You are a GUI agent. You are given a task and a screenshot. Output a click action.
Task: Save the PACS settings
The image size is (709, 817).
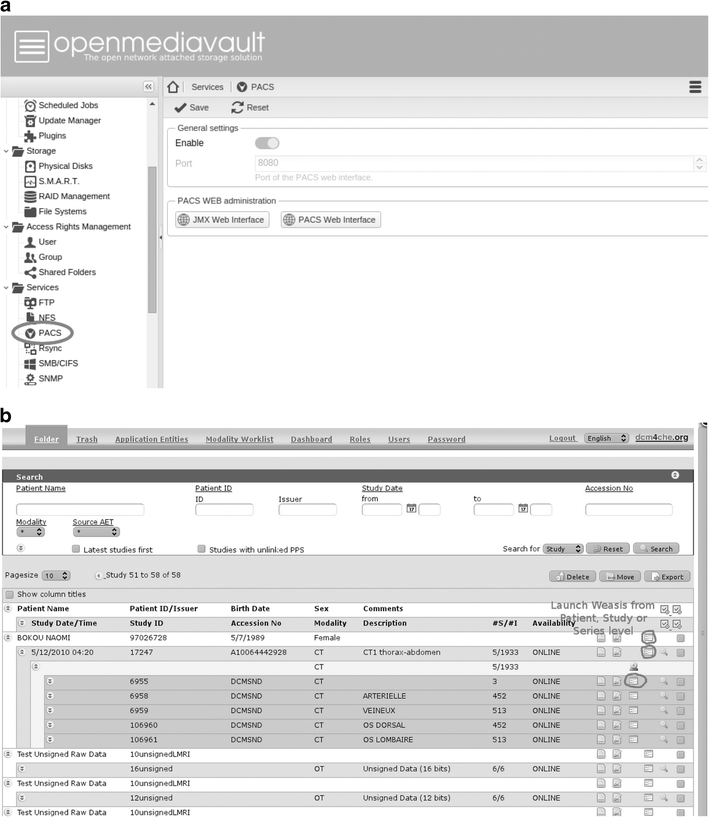coord(191,107)
